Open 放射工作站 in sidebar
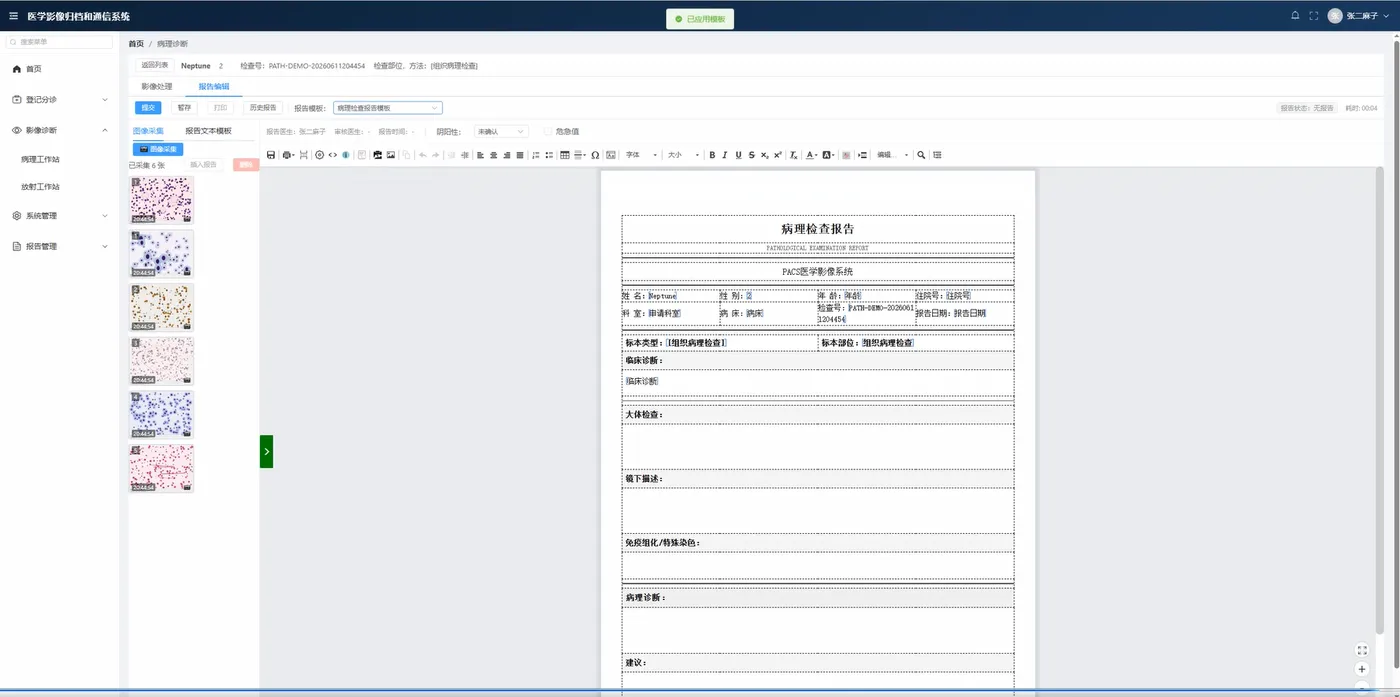 pyautogui.click(x=40, y=187)
